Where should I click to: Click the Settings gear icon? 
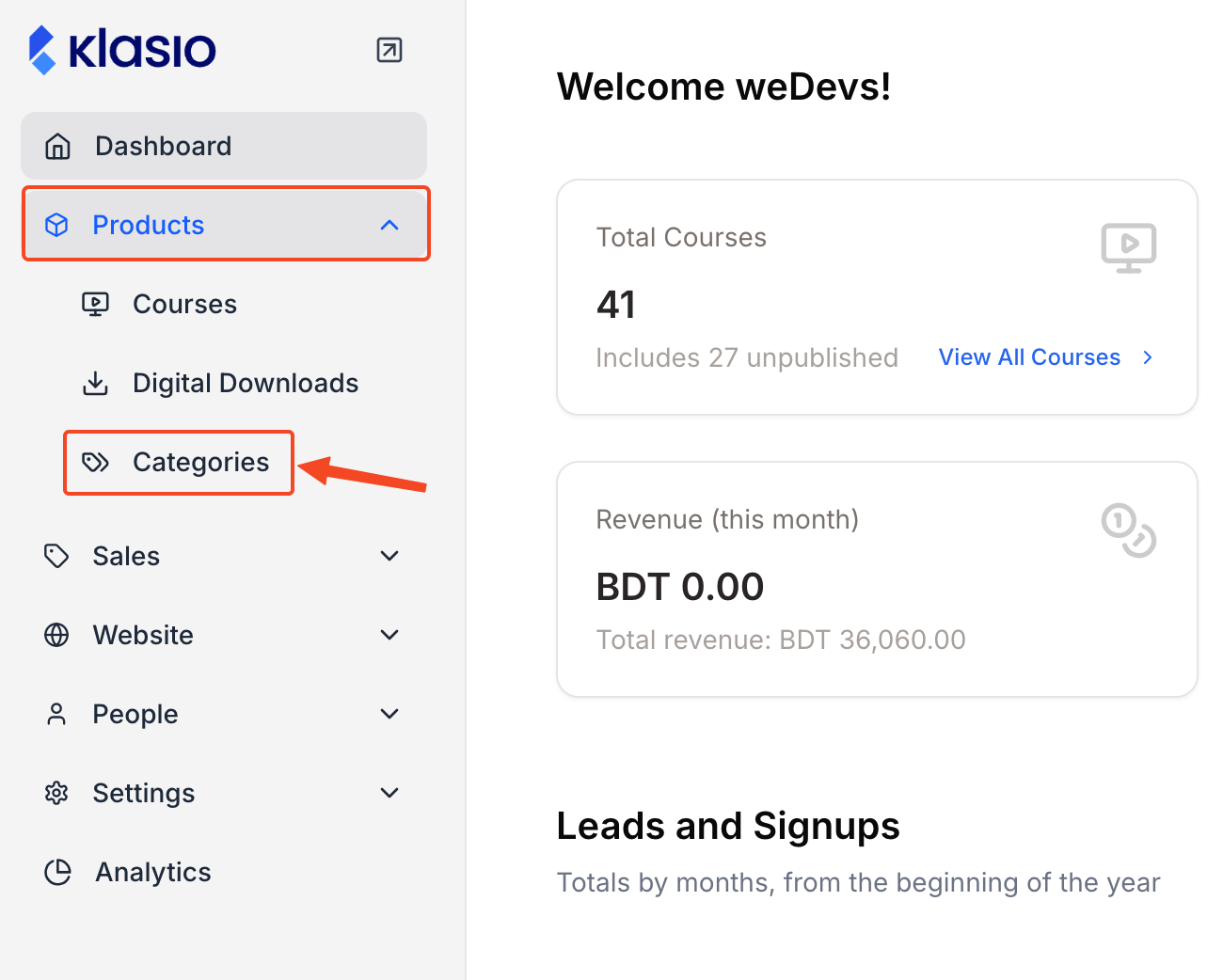tap(56, 793)
